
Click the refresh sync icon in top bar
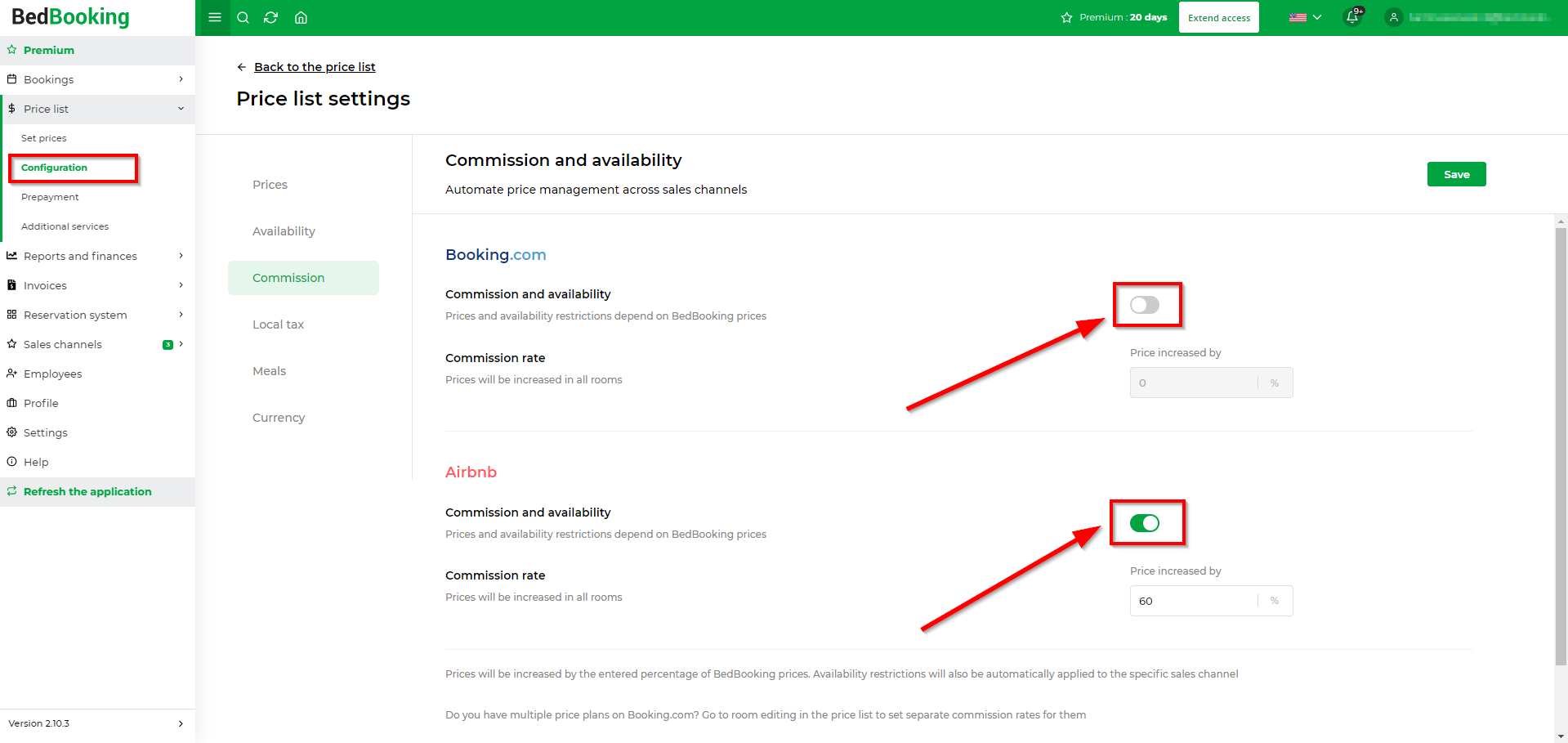coord(271,17)
